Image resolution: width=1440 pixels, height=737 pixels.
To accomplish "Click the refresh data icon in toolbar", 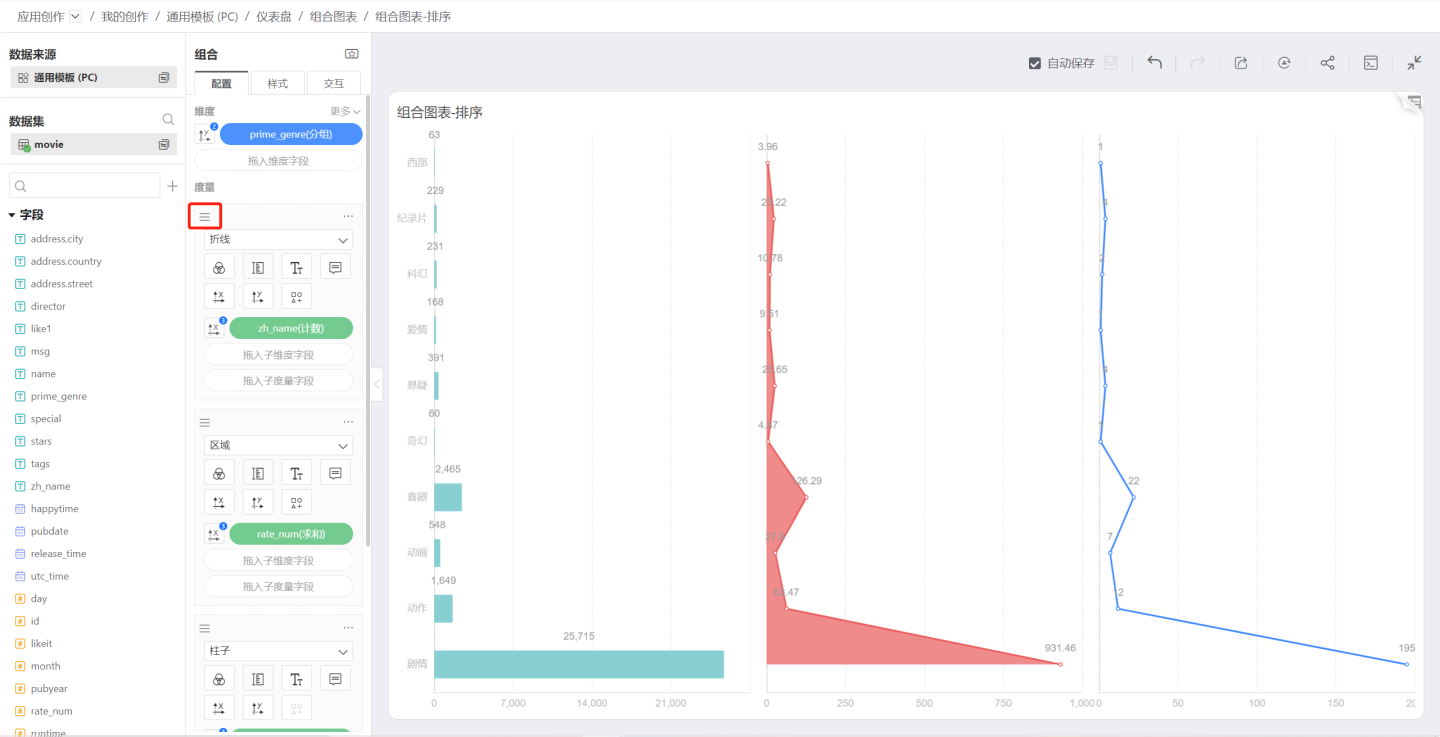I will coord(1284,63).
